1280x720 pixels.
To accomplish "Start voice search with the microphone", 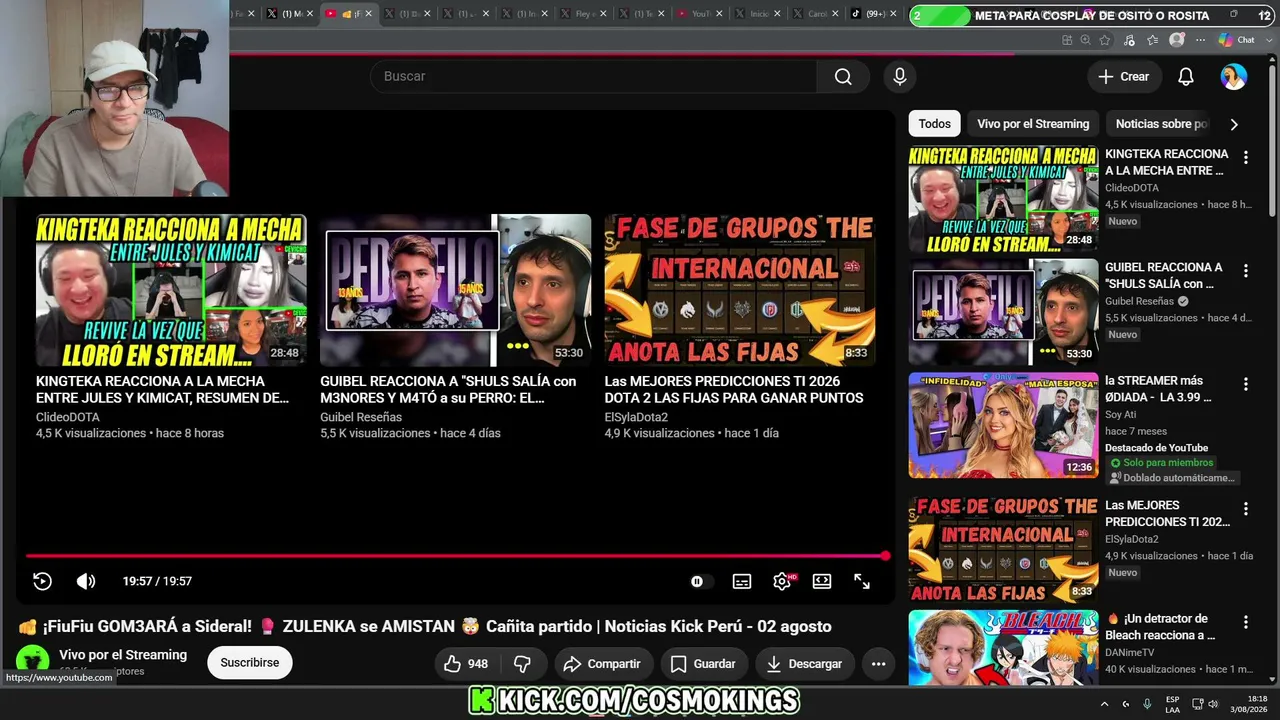I will (x=900, y=77).
